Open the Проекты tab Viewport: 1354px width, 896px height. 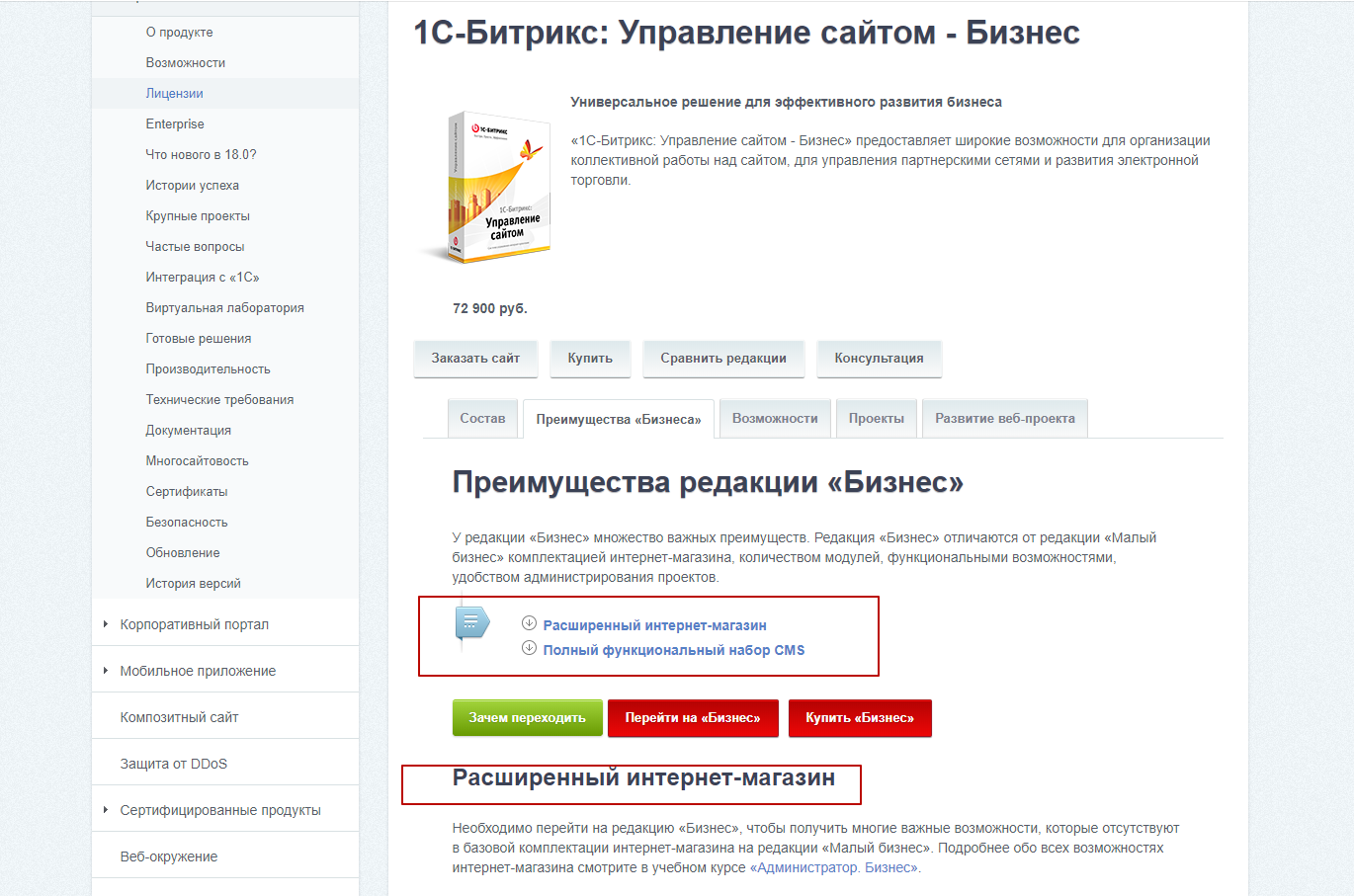point(877,418)
